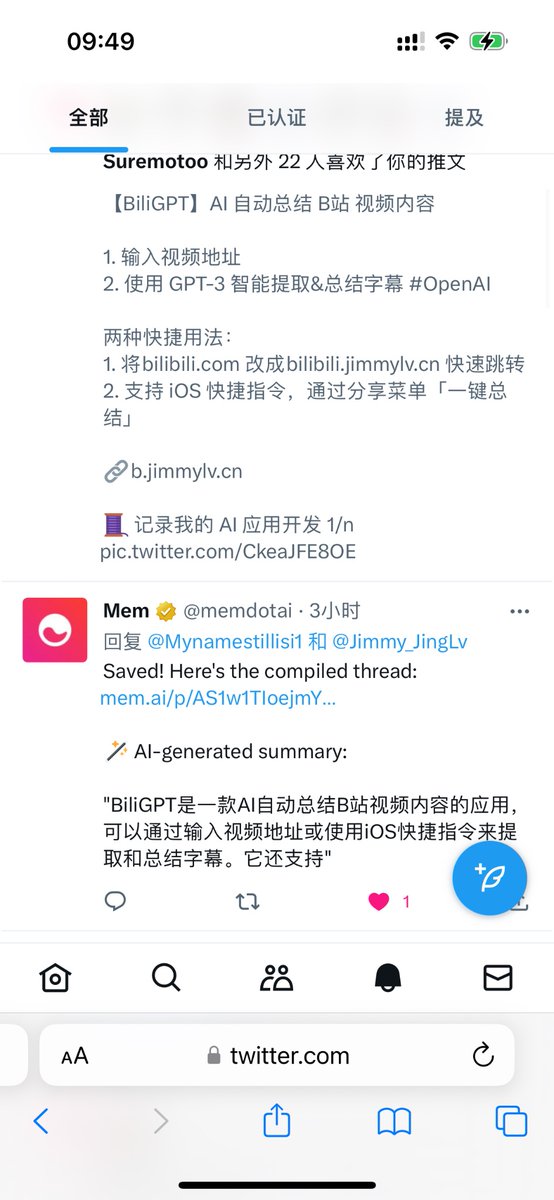Image resolution: width=554 pixels, height=1200 pixels.
Task: Switch to the 已认证 tab
Action: (x=276, y=117)
